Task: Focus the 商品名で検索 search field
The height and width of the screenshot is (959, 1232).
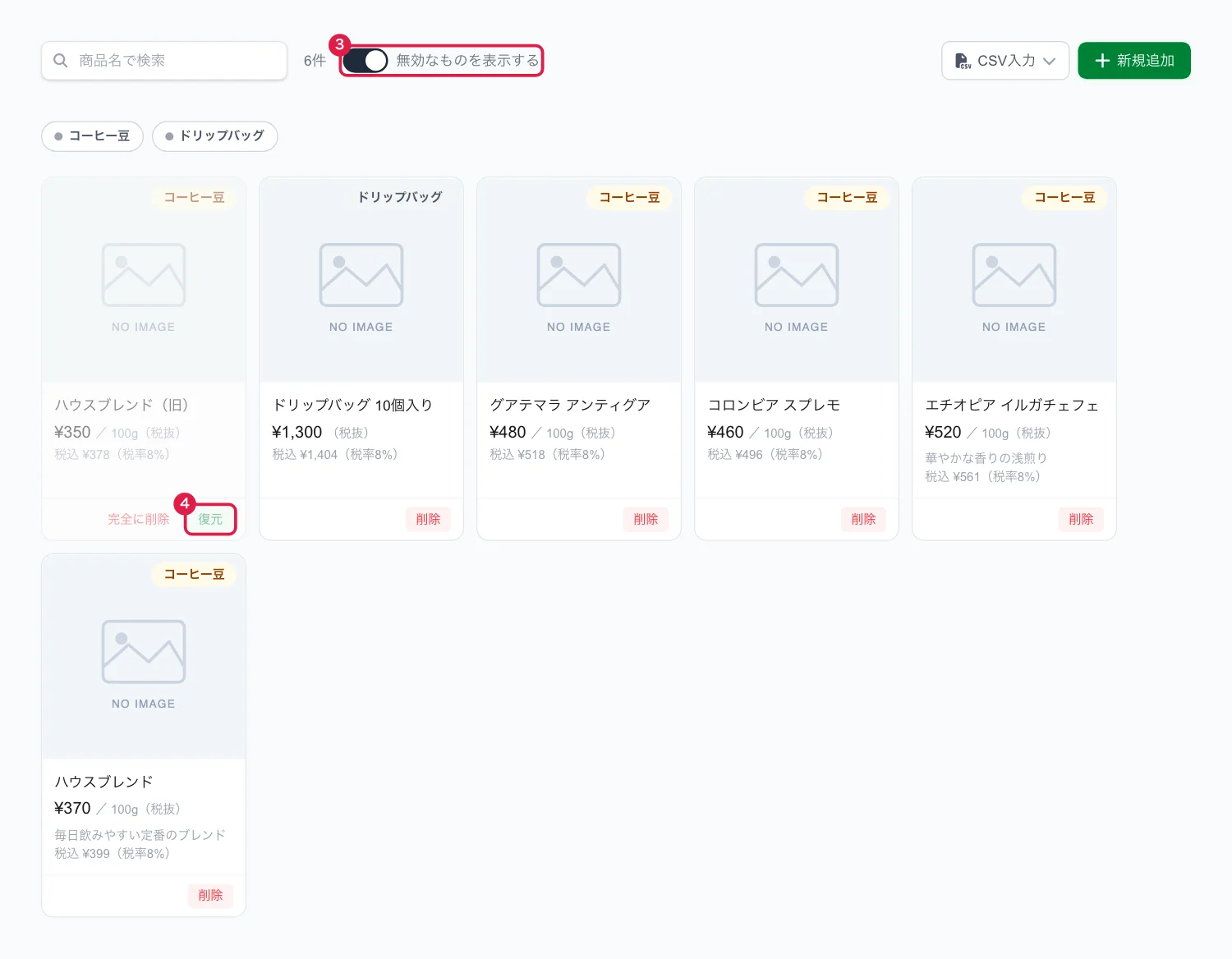Action: 164,61
